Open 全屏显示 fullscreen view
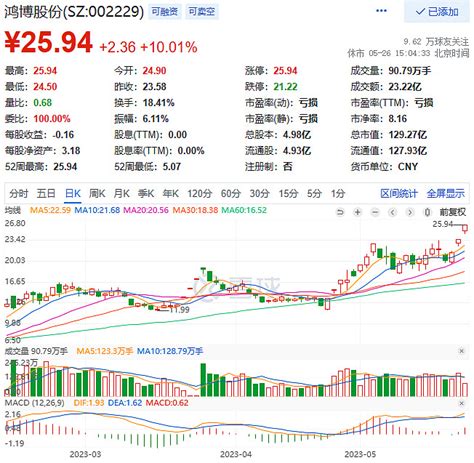Image resolution: width=474 pixels, height=463 pixels. (446, 193)
